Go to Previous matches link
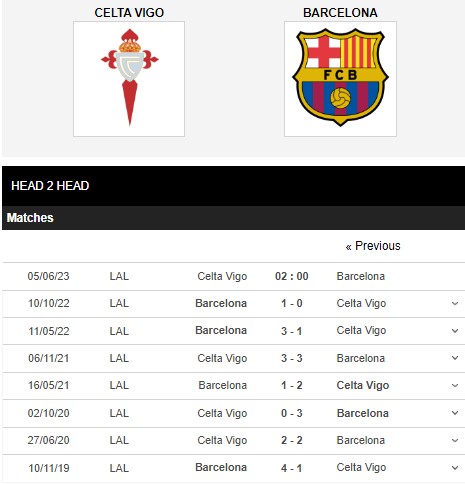The image size is (465, 485). click(x=373, y=246)
